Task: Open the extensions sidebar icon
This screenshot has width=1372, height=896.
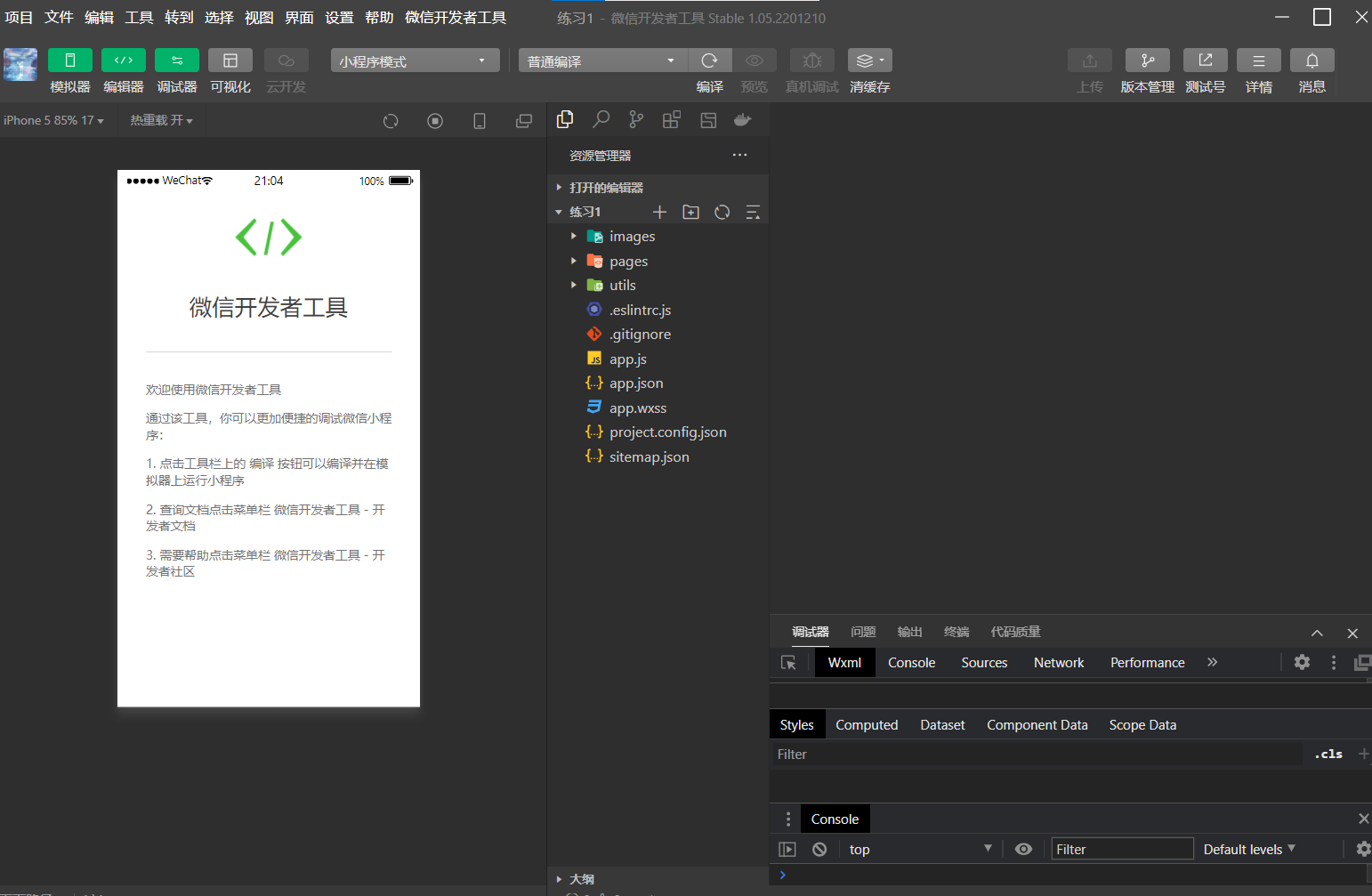Action: 672,119
